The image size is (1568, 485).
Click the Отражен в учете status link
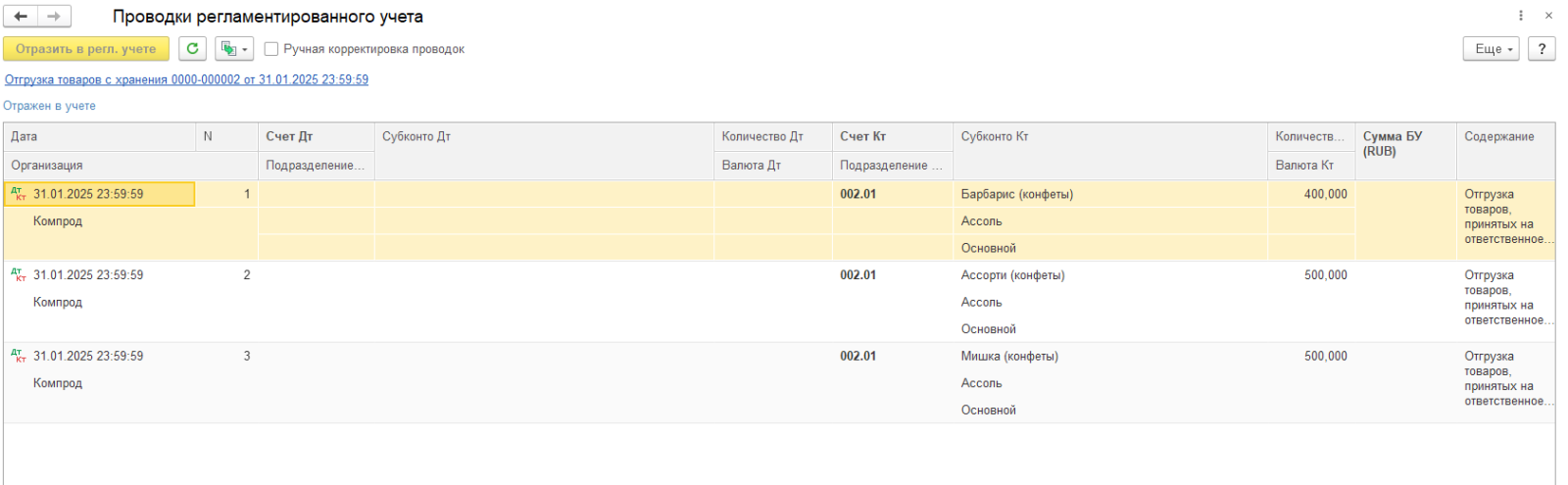tap(49, 106)
